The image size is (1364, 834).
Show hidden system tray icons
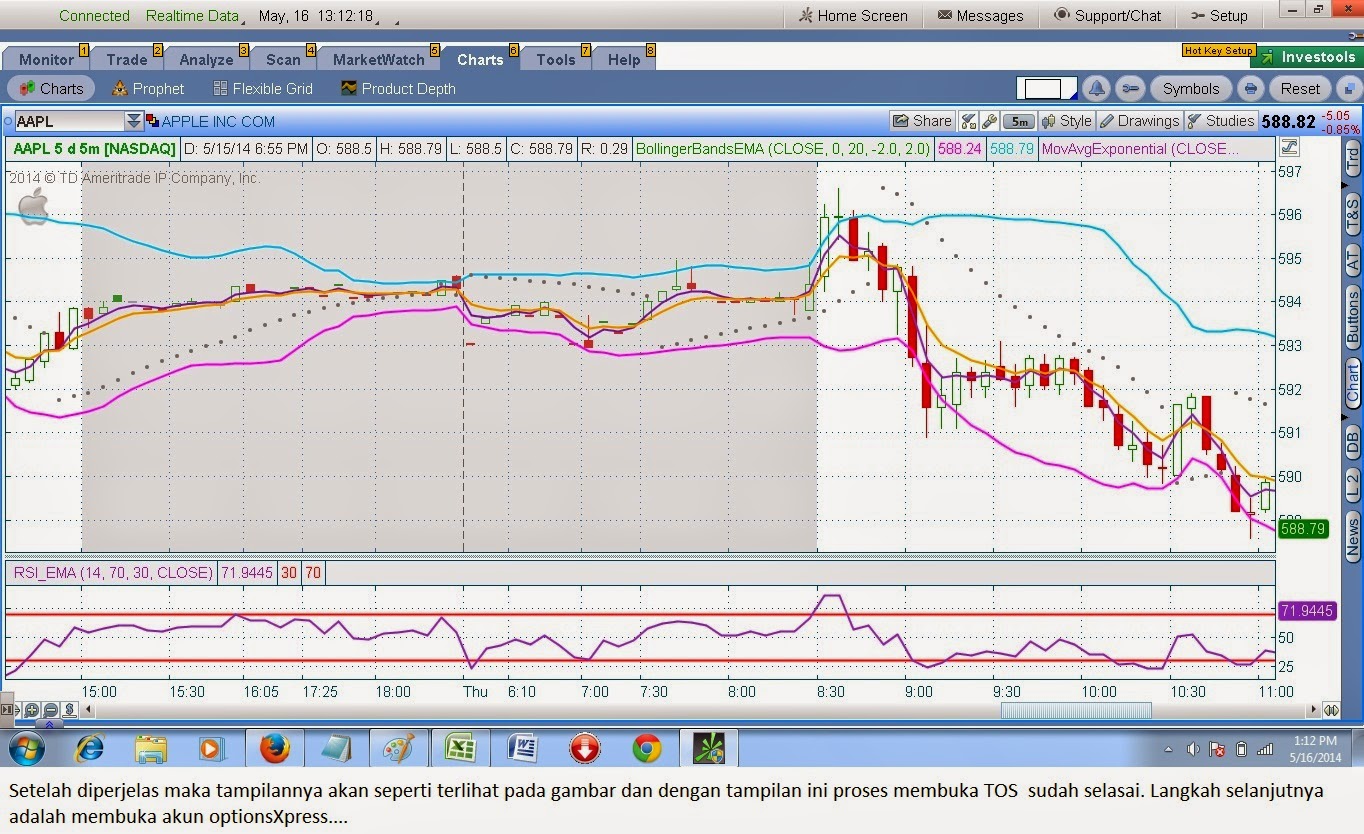[1168, 749]
